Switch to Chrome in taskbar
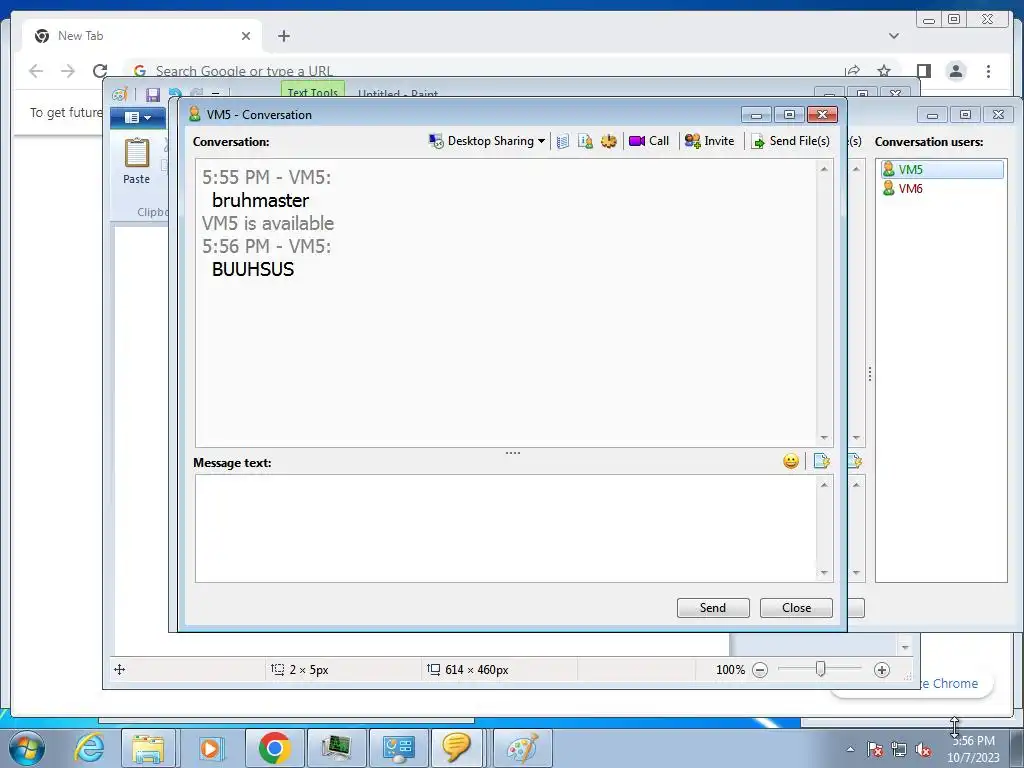1024x768 pixels. (274, 748)
